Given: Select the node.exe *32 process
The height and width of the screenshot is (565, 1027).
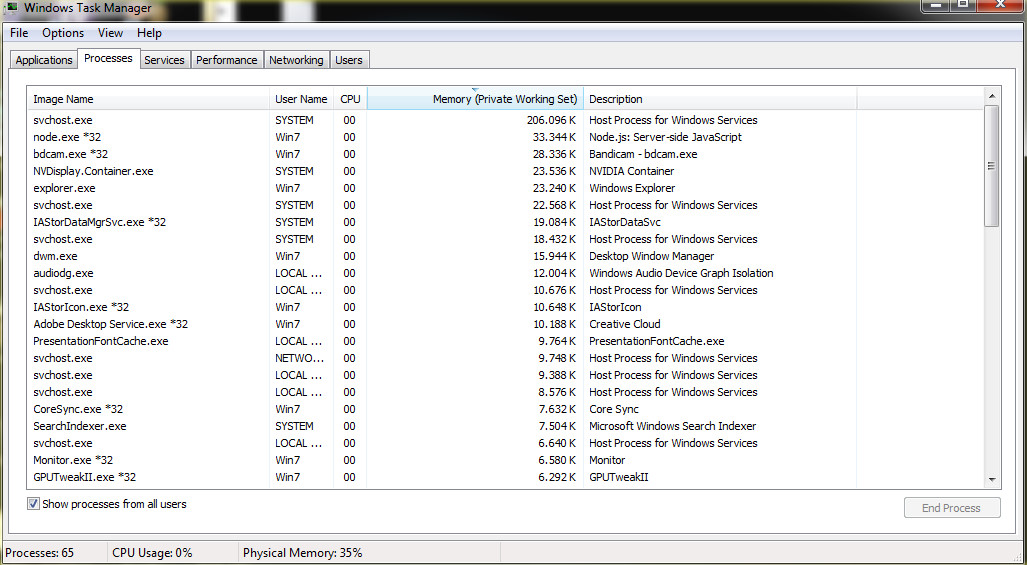Looking at the screenshot, I should coord(67,137).
